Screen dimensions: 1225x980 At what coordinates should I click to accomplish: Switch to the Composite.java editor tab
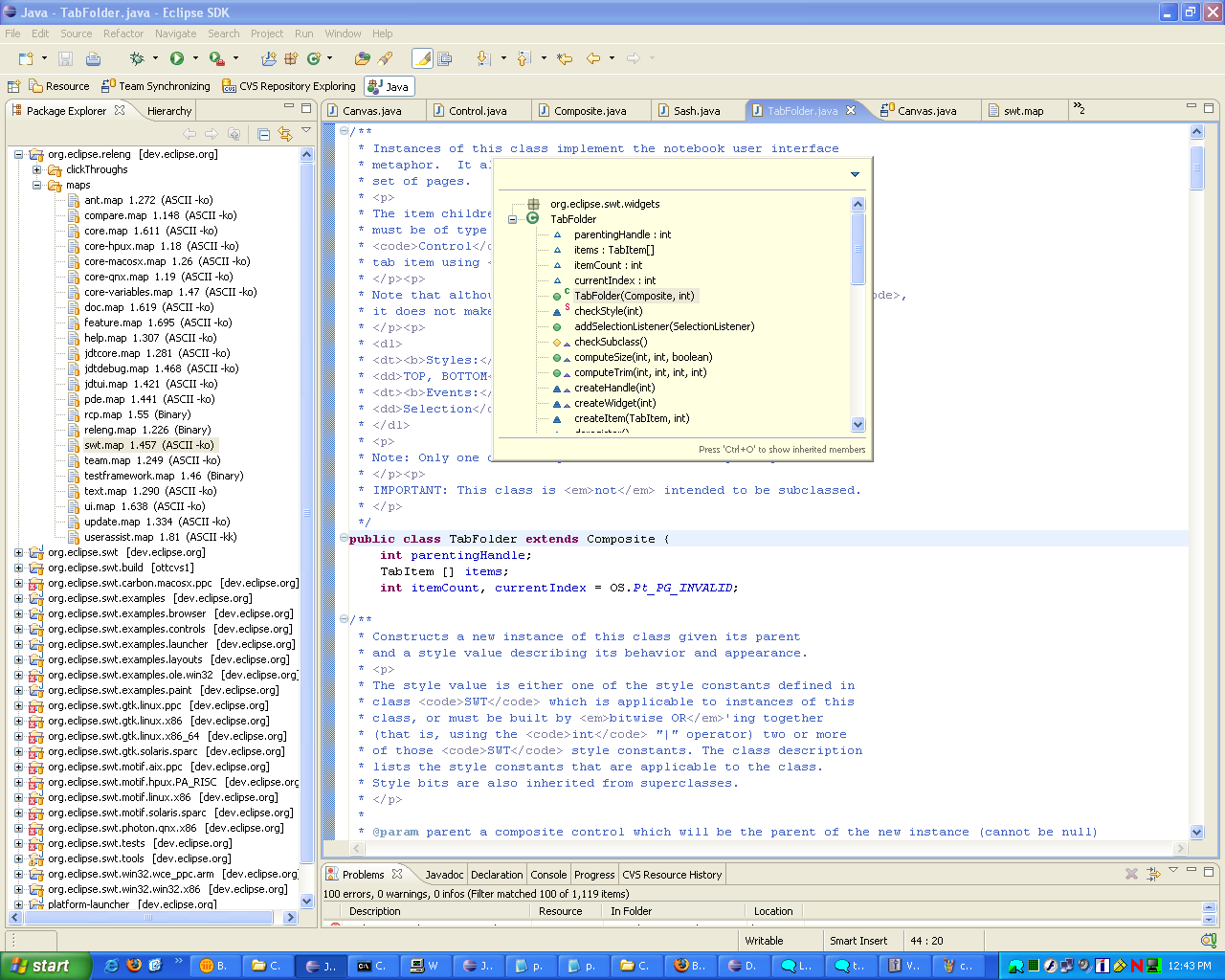click(590, 111)
